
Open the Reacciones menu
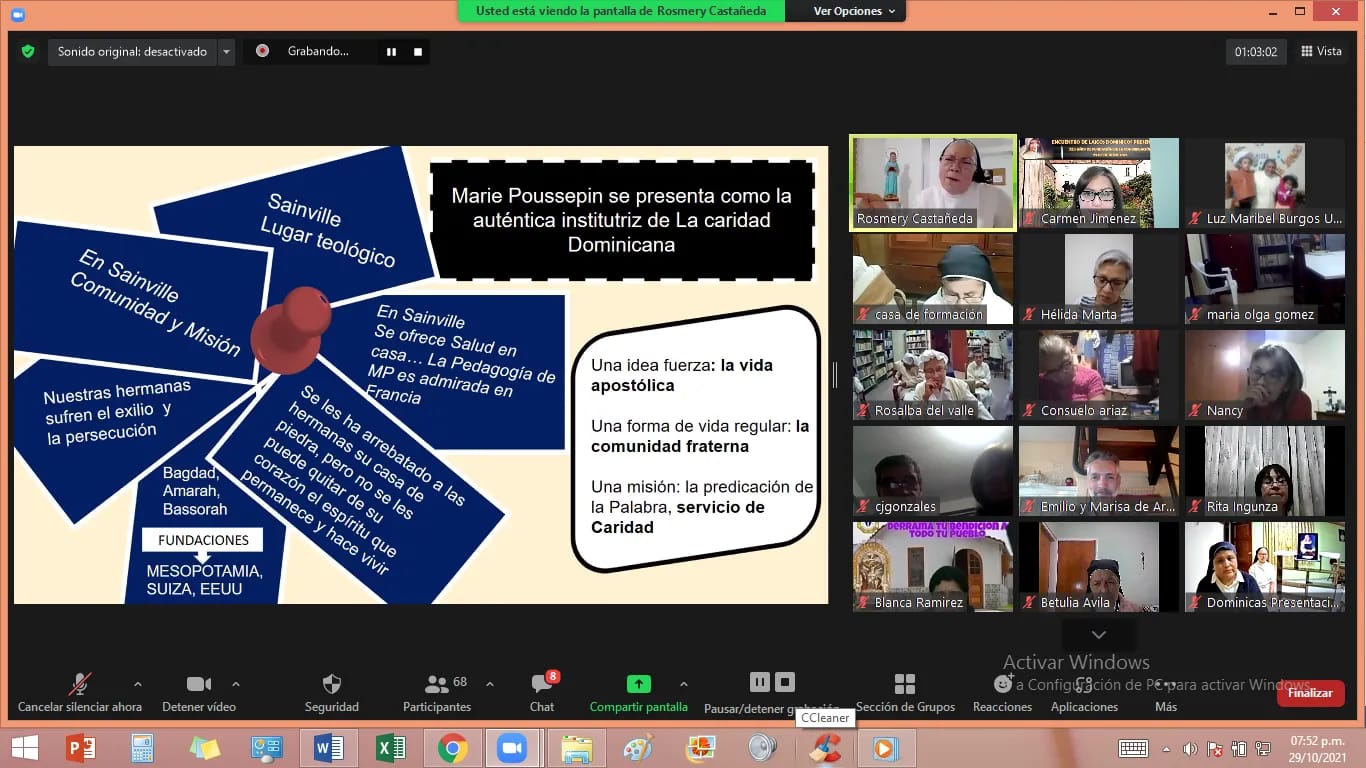pos(1002,685)
